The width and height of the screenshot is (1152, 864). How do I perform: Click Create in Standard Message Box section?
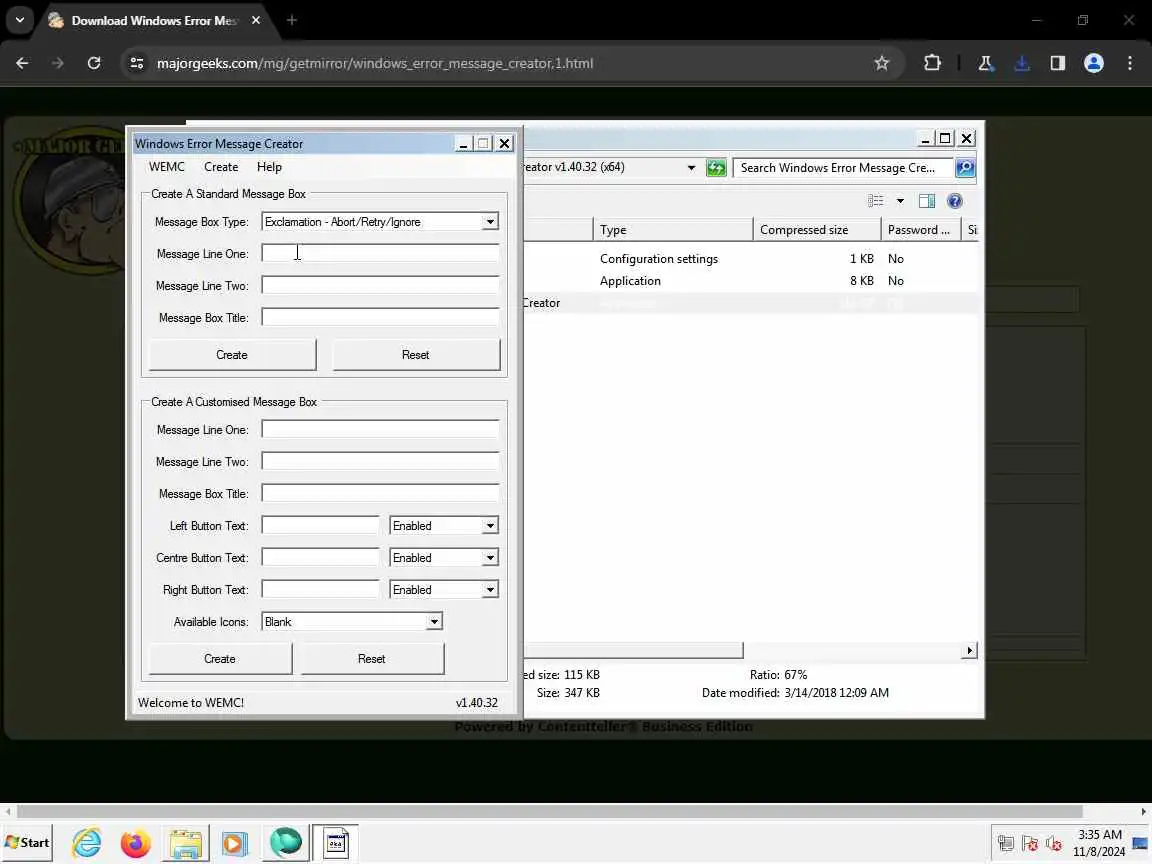[x=232, y=355]
